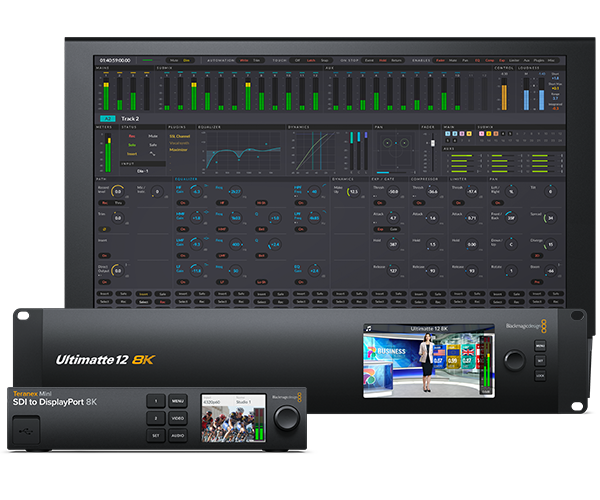Toggle the Mute button in the top bar
Image resolution: width=600 pixels, height=500 pixels.
click(174, 60)
